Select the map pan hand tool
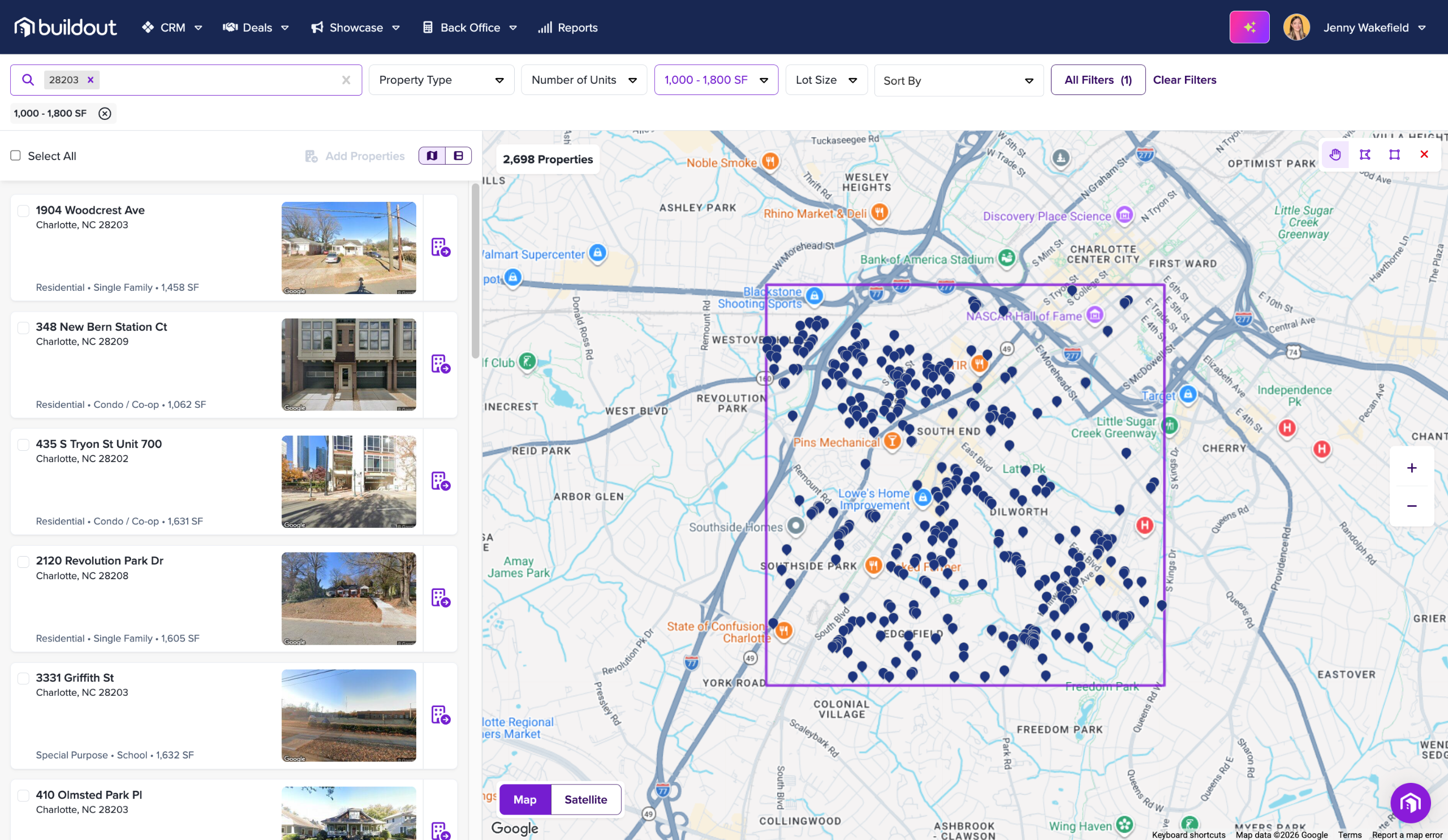Image resolution: width=1448 pixels, height=840 pixels. 1335,154
